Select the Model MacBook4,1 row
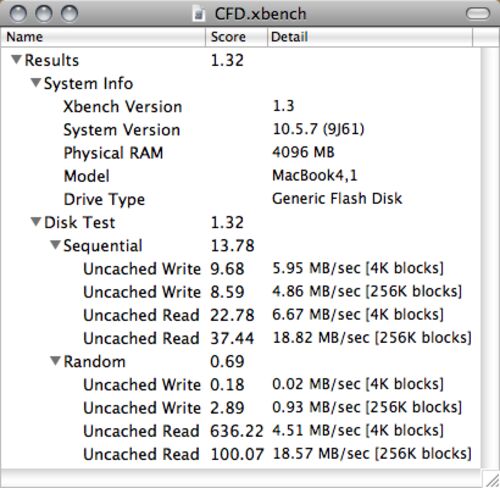 [241, 176]
